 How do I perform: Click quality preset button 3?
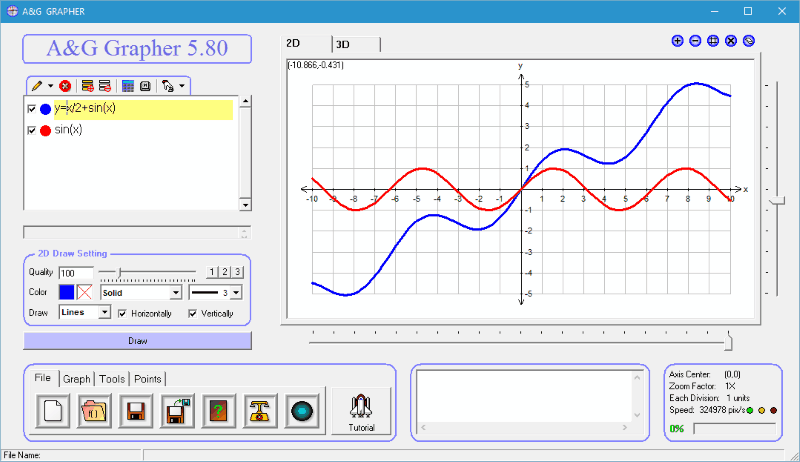237,272
